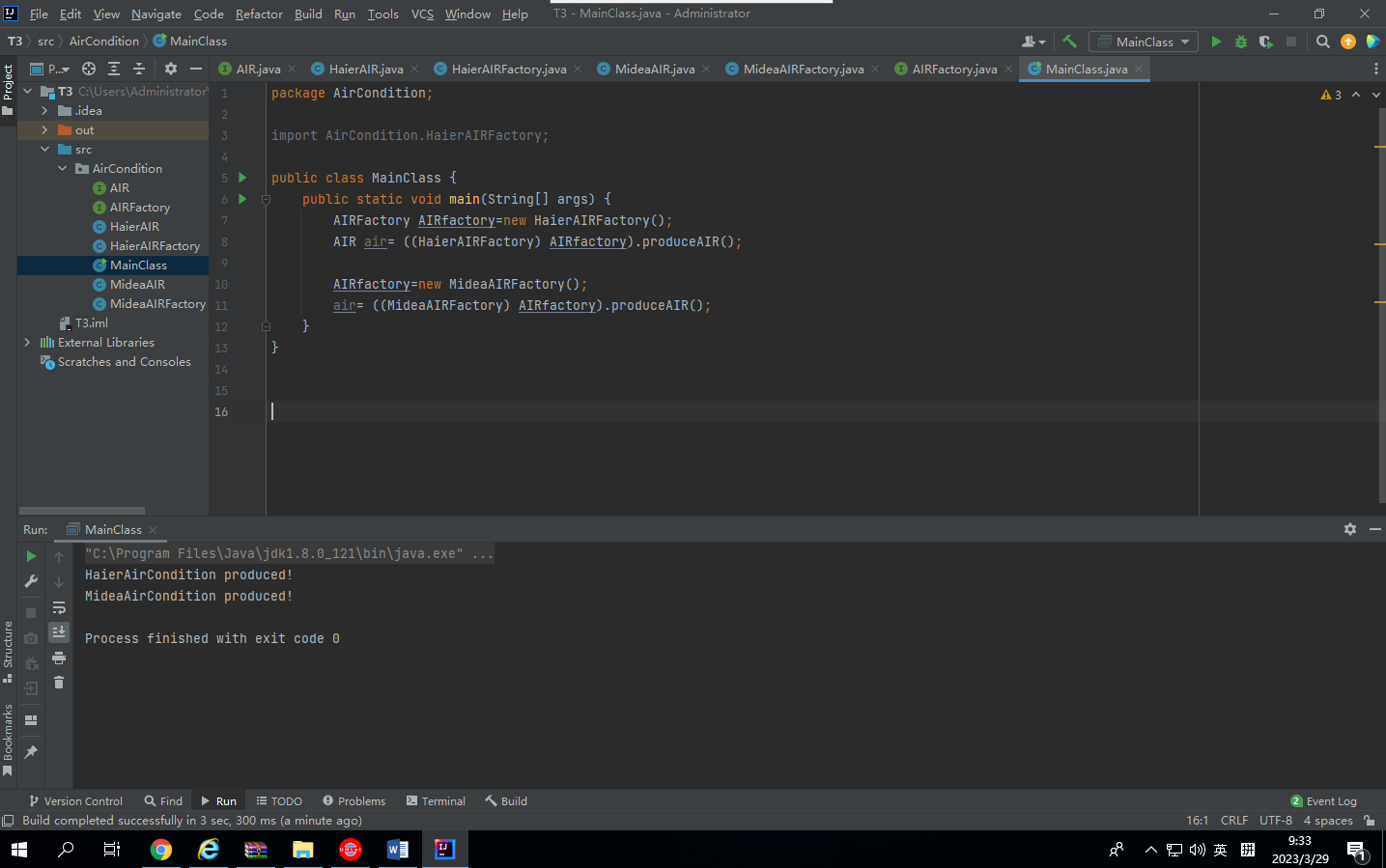
Task: Click the Project panel horizontal scrollbar
Action: coord(82,511)
